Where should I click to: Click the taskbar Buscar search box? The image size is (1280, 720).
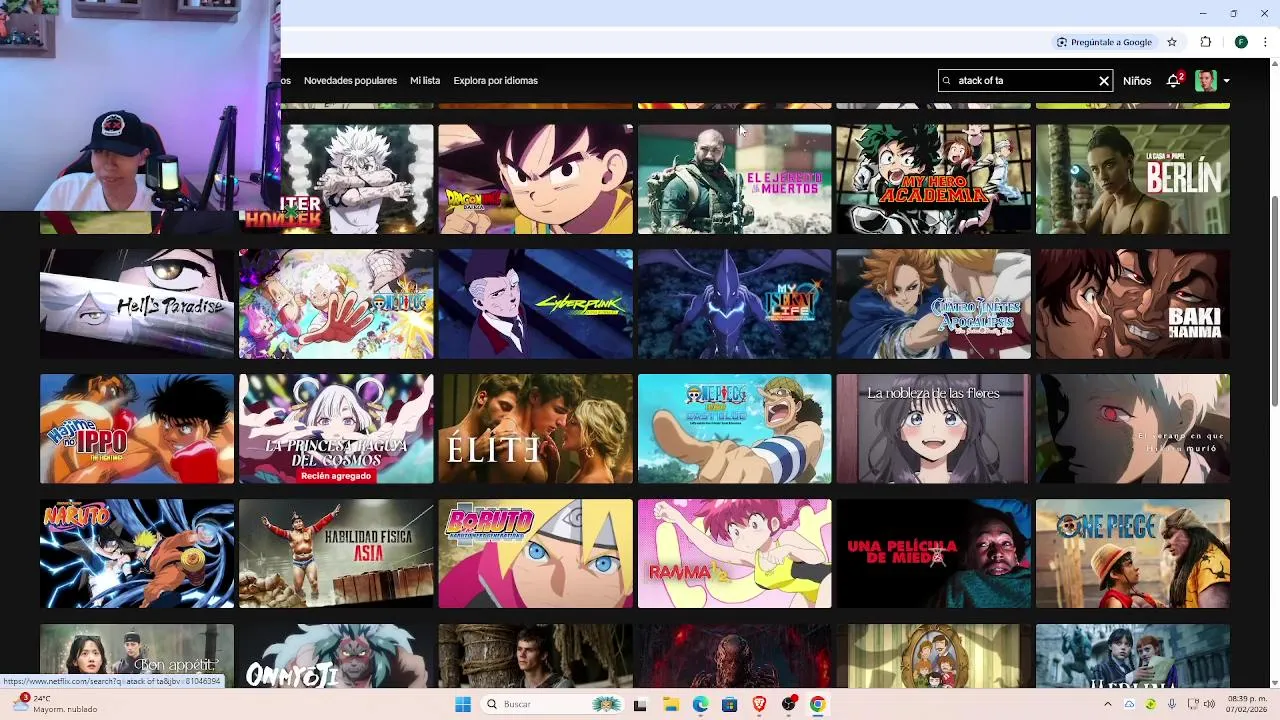pyautogui.click(x=553, y=704)
